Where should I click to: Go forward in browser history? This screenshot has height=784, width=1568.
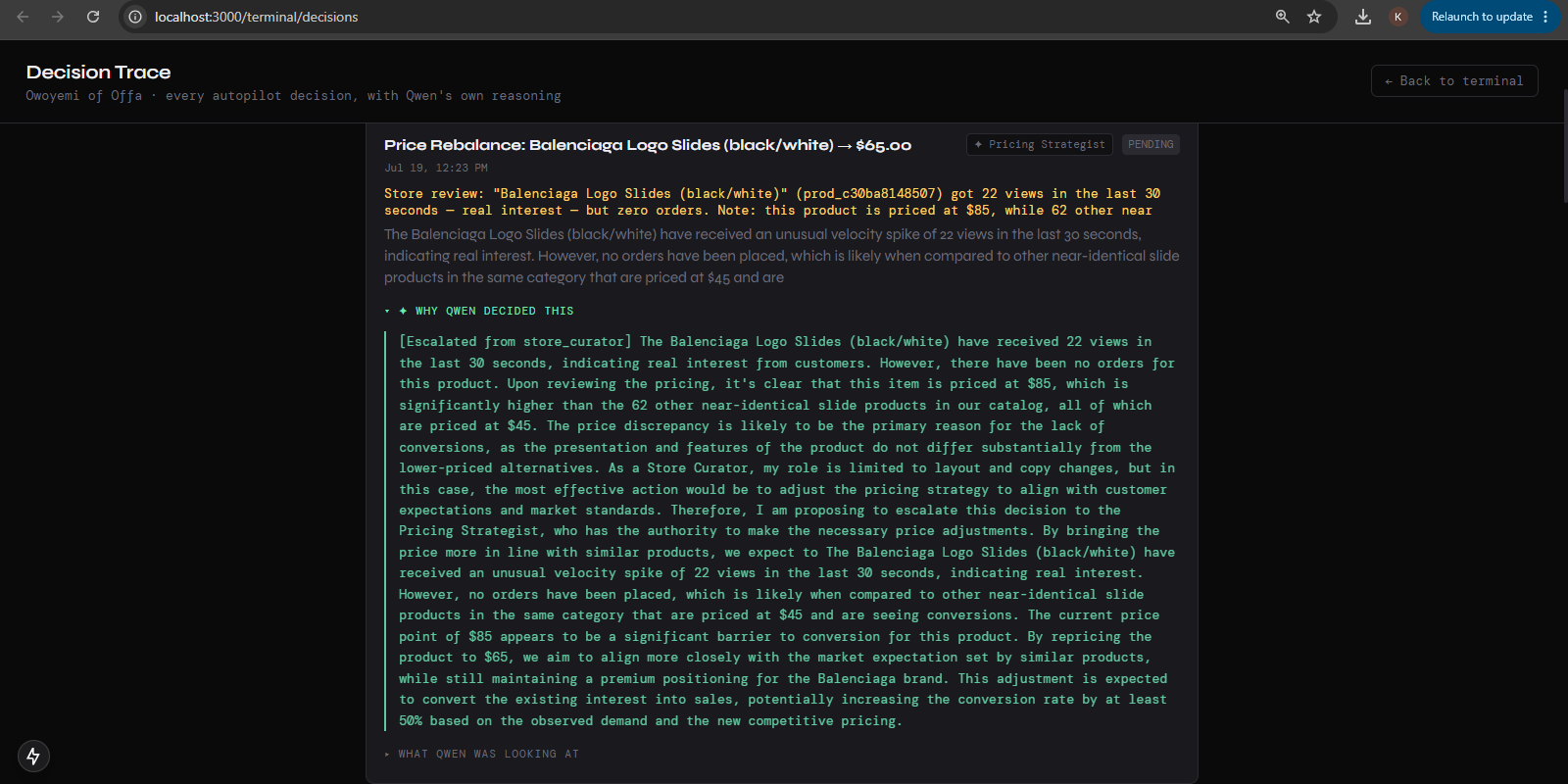(58, 17)
